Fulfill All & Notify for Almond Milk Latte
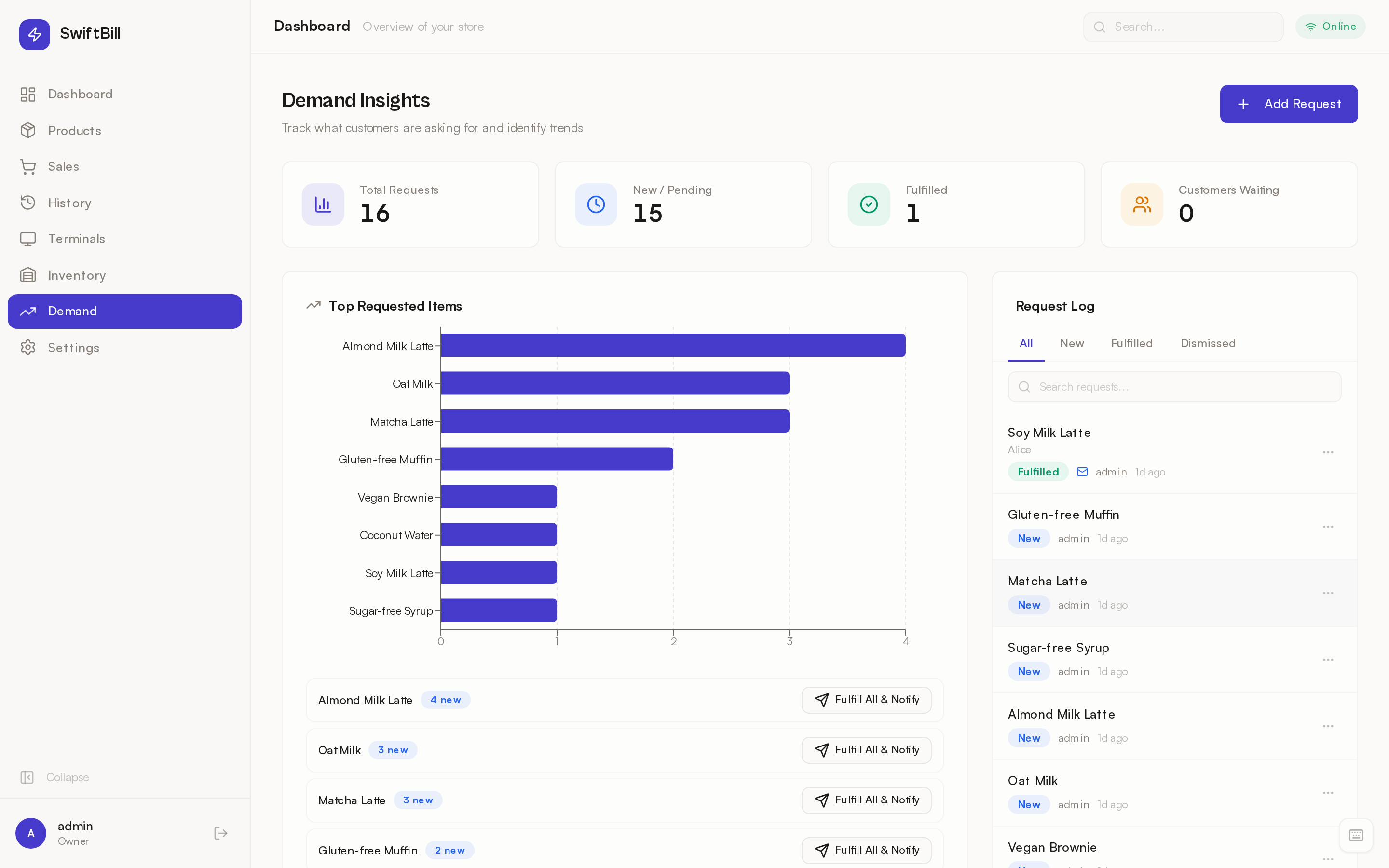Screen dimensions: 1389x868 pyautogui.click(x=866, y=700)
